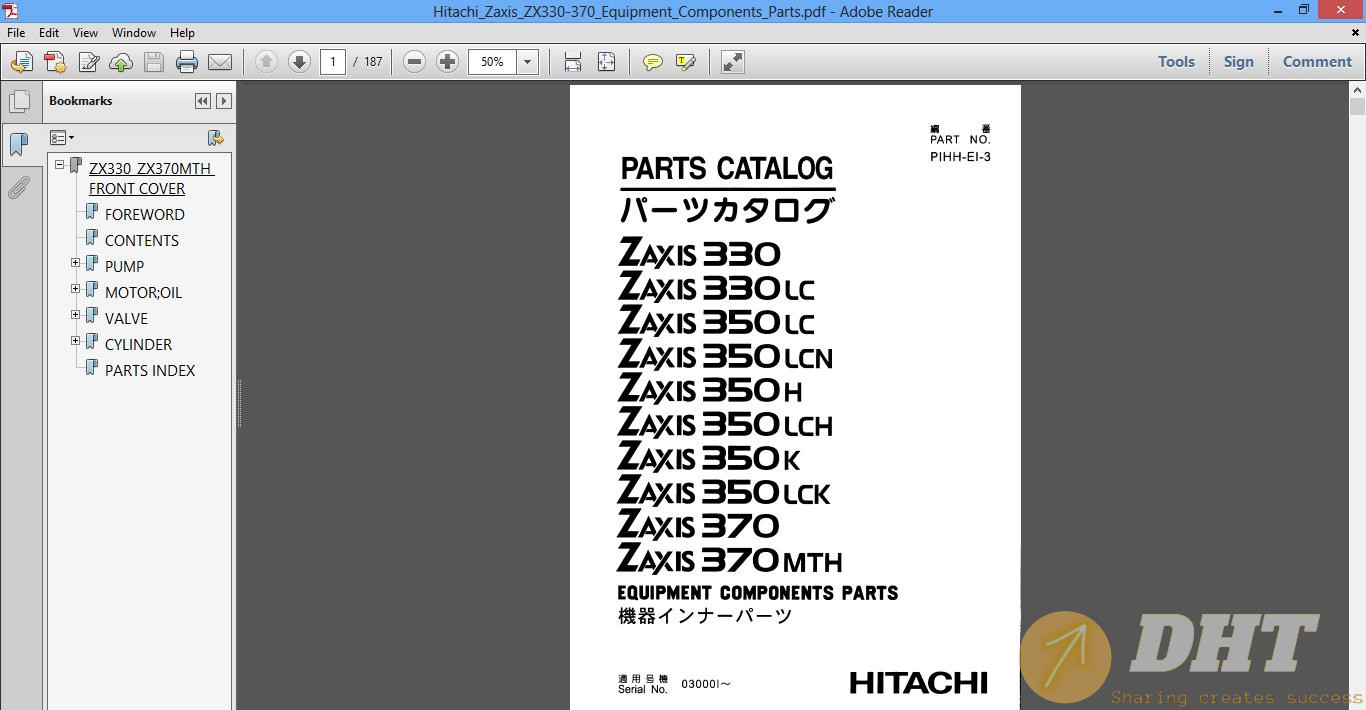Screen dimensions: 1366x710
Task: Toggle read mode icon
Action: pyautogui.click(x=733, y=62)
